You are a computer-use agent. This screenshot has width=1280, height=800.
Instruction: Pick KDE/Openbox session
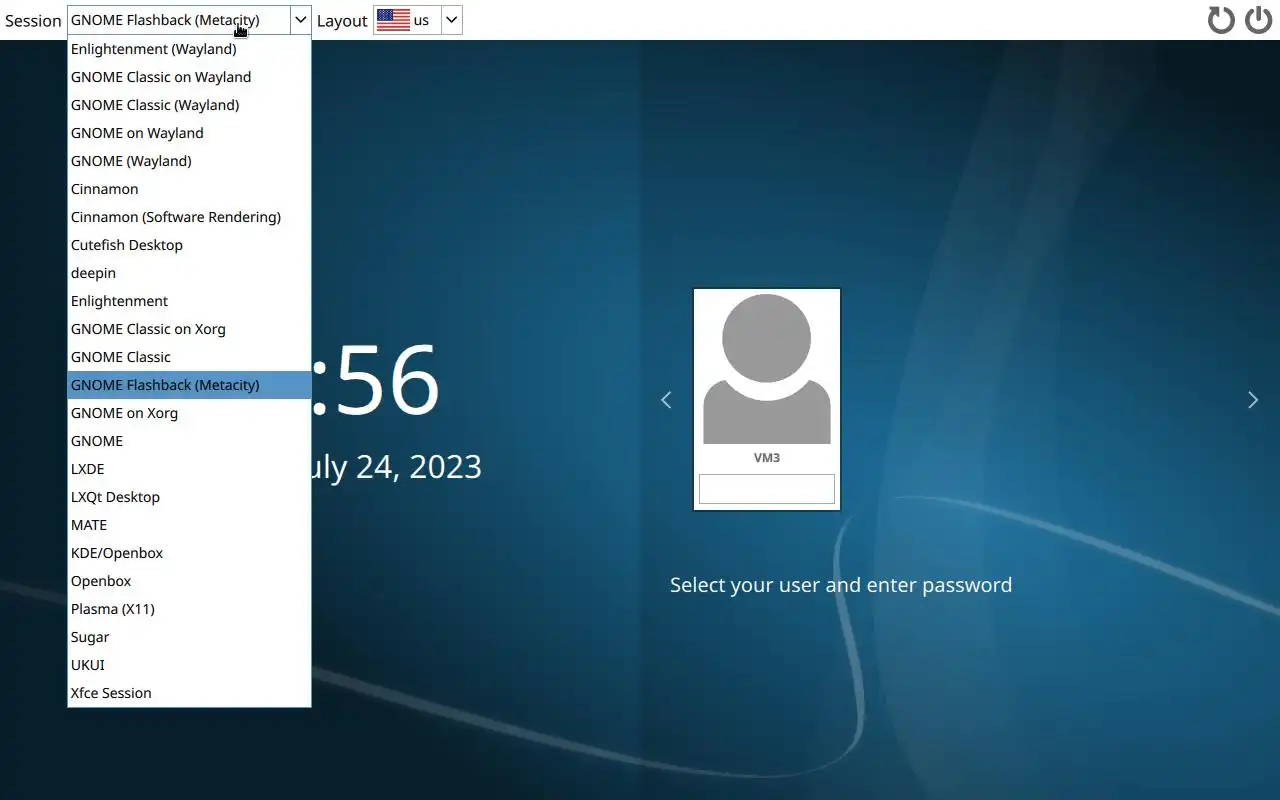click(x=189, y=553)
